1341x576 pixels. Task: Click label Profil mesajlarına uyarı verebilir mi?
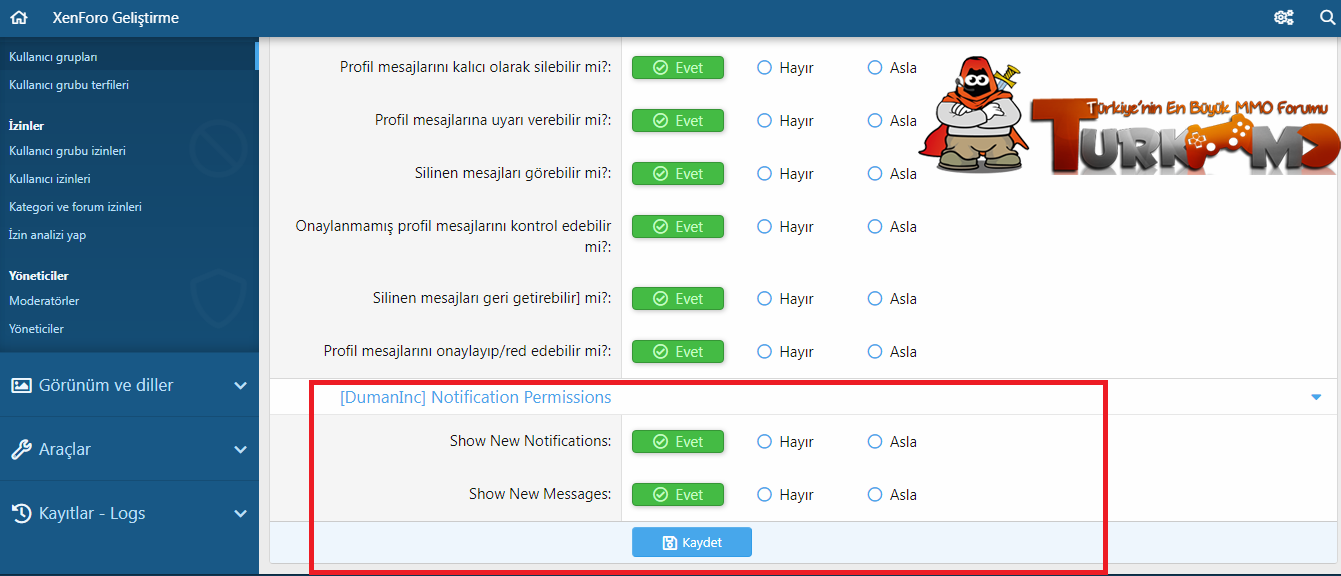tap(493, 120)
